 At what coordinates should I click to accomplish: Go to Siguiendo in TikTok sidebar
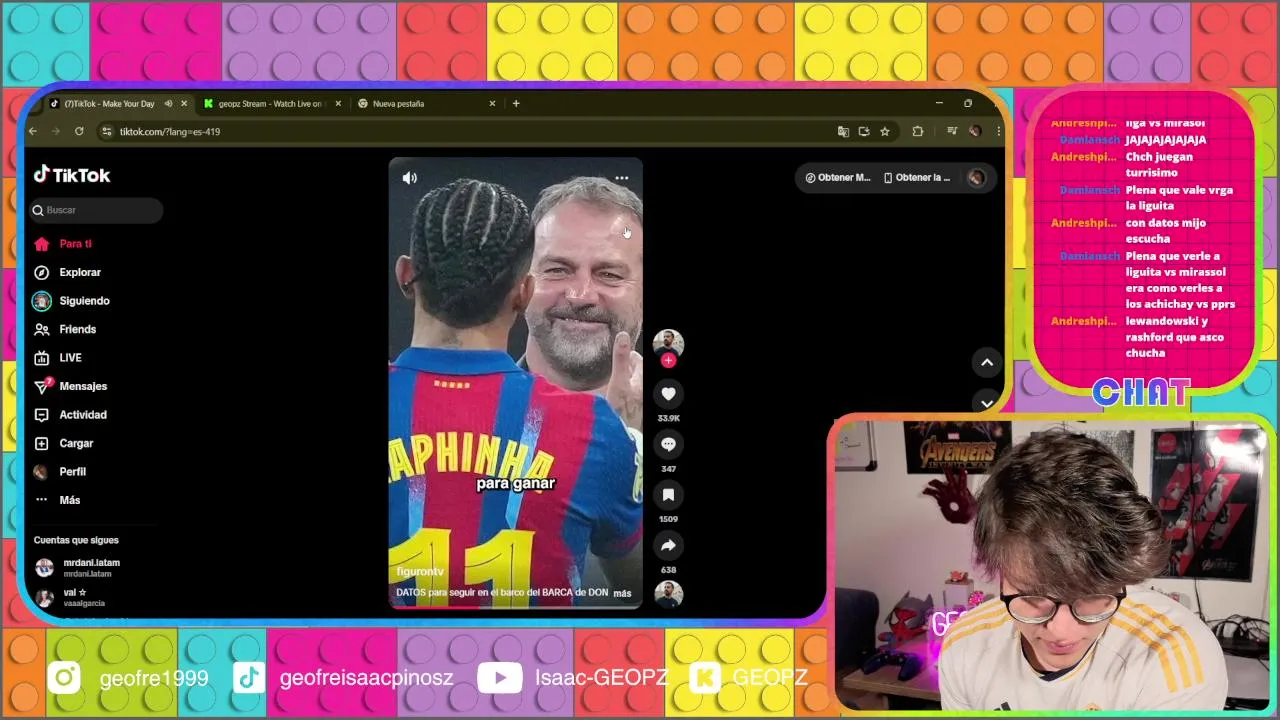[84, 301]
